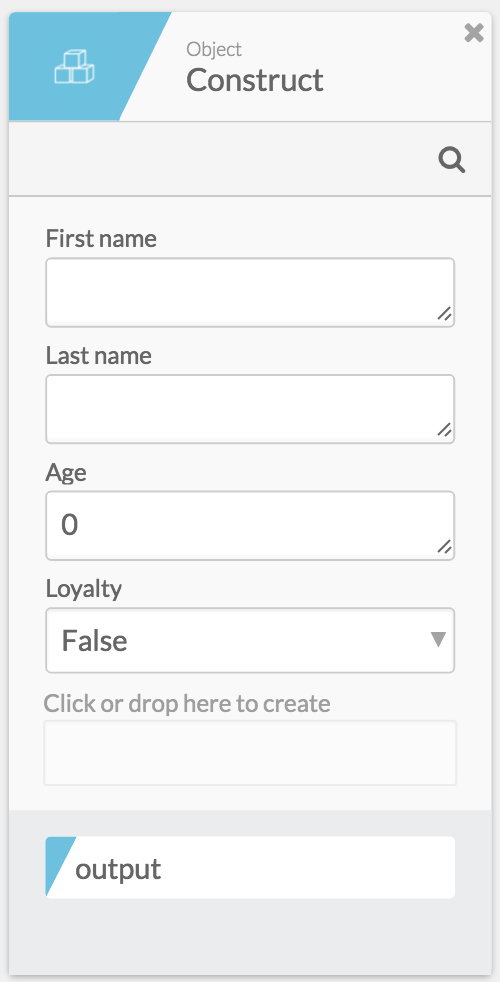Grab the resize handle of First name field
Screen dimensions: 500x982
(x=444, y=315)
